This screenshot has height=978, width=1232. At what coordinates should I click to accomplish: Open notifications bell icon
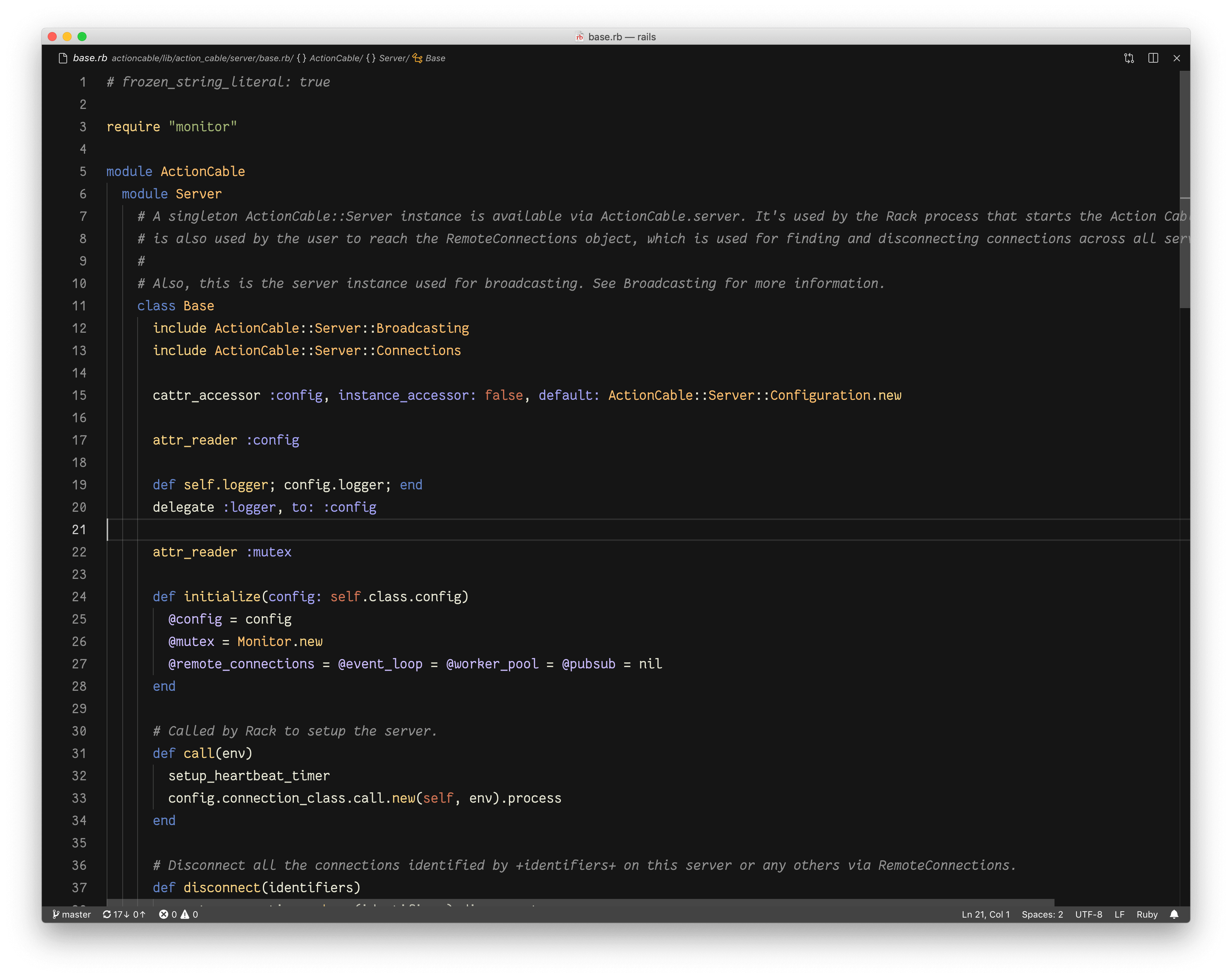[1174, 914]
